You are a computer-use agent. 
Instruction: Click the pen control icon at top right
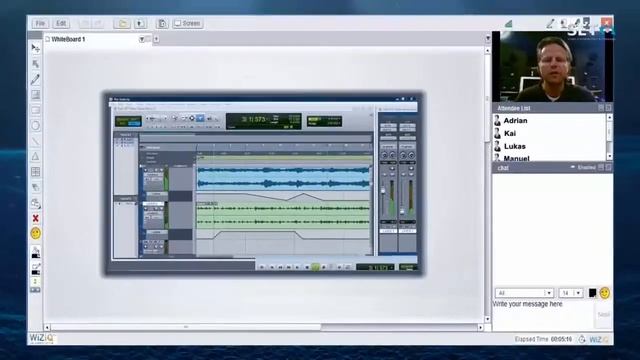click(551, 24)
